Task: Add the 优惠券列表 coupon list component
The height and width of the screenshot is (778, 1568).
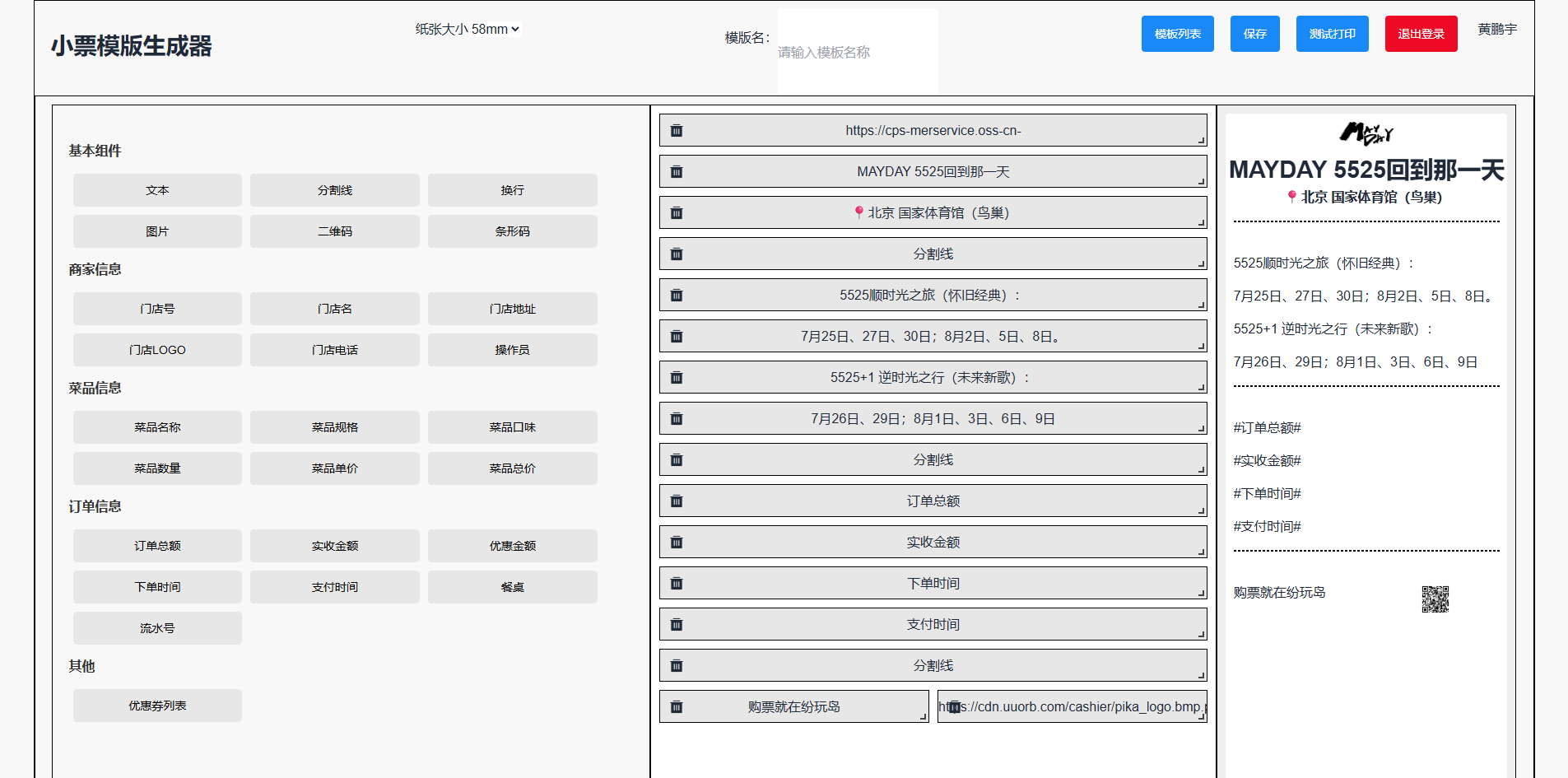Action: (x=157, y=706)
